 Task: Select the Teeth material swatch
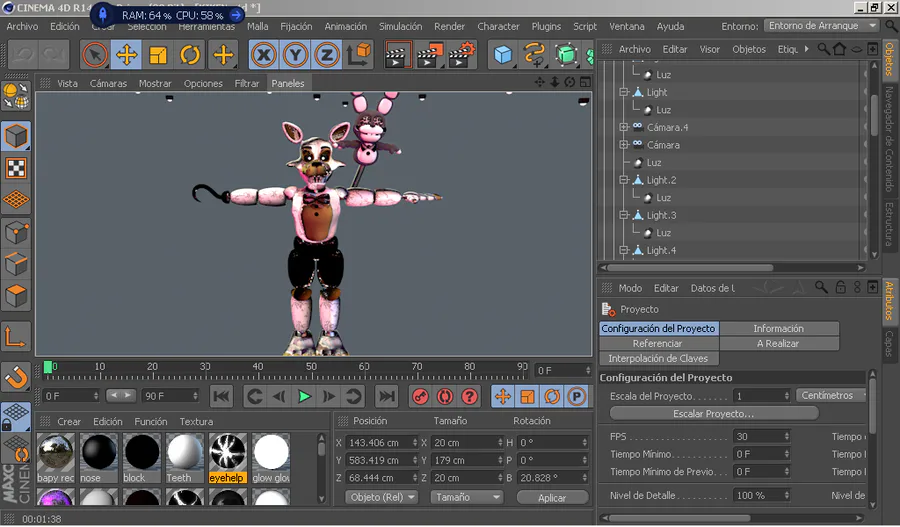coord(185,458)
